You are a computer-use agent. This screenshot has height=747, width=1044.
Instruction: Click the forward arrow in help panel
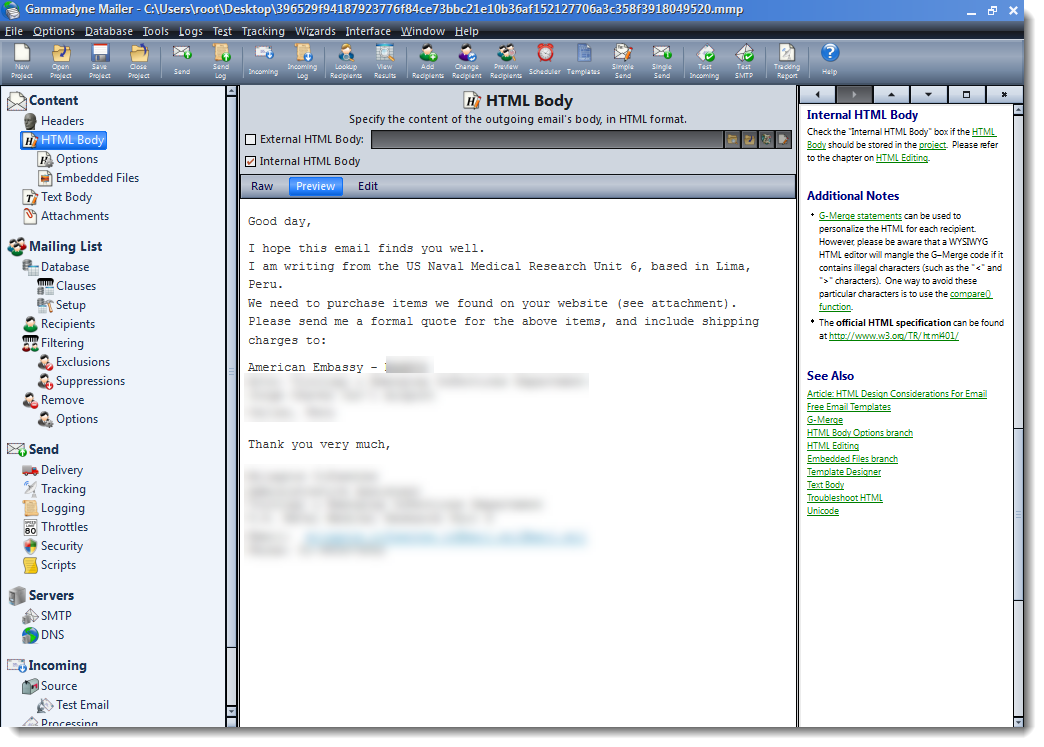pyautogui.click(x=854, y=95)
